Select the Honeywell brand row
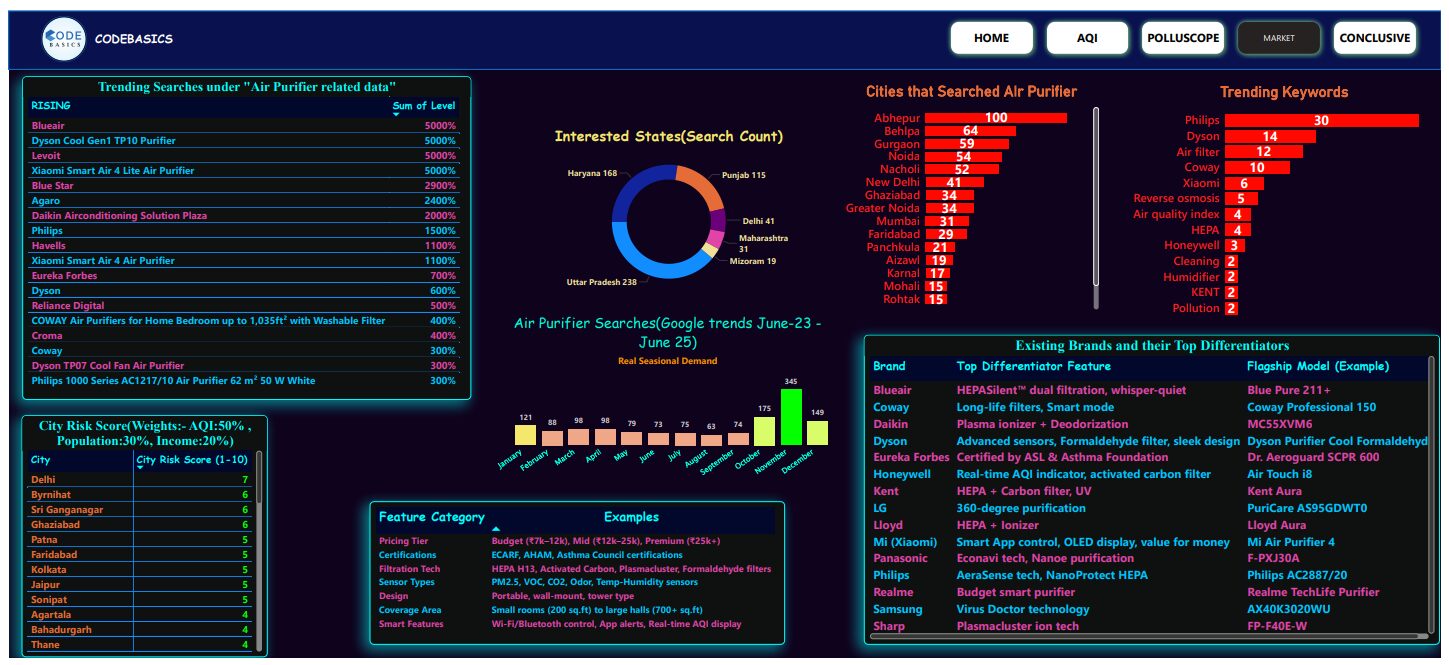Screen dimensions: 1449x665 (x=1149, y=474)
